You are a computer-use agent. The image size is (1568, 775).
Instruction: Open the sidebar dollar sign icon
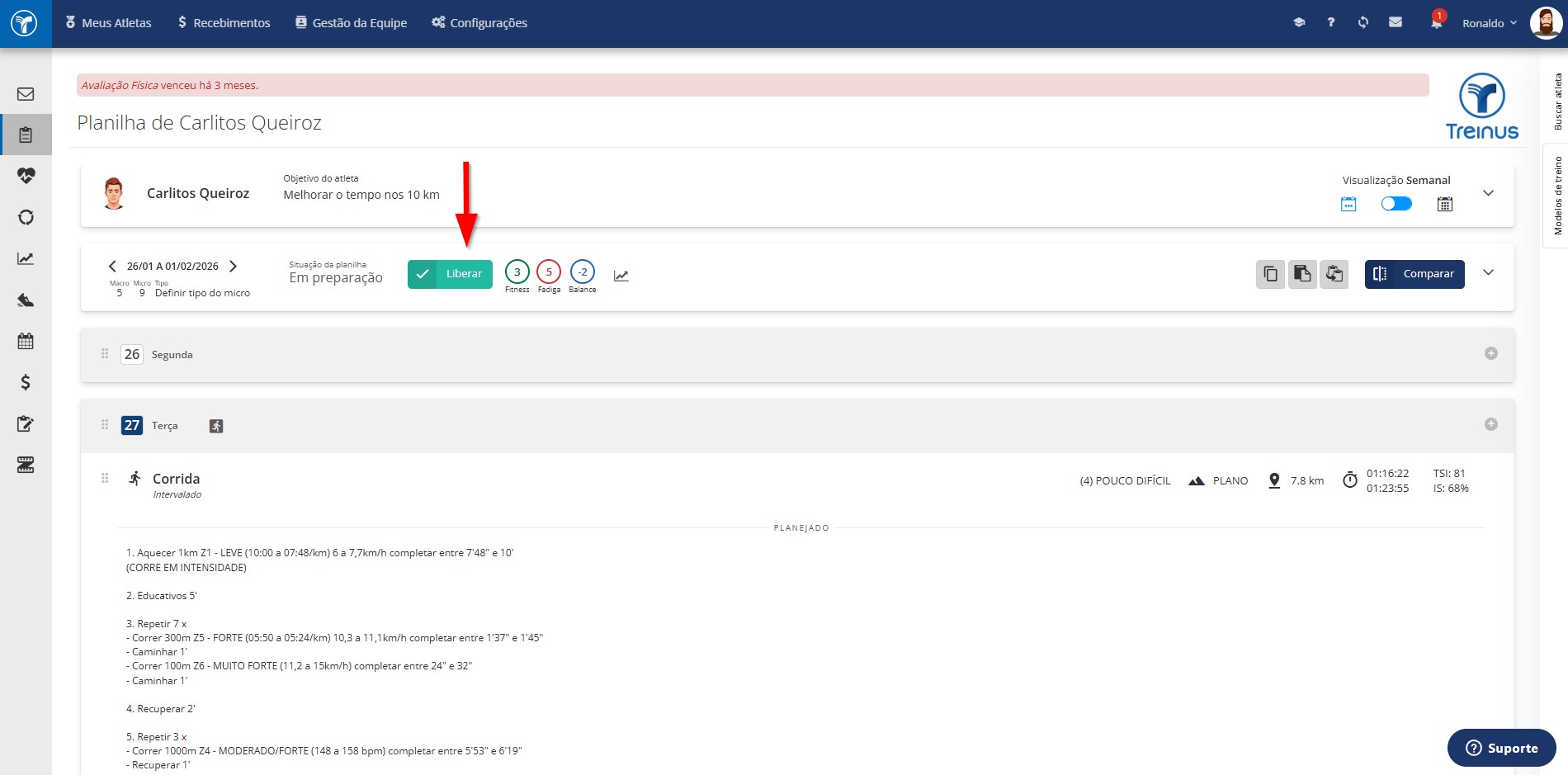click(26, 382)
